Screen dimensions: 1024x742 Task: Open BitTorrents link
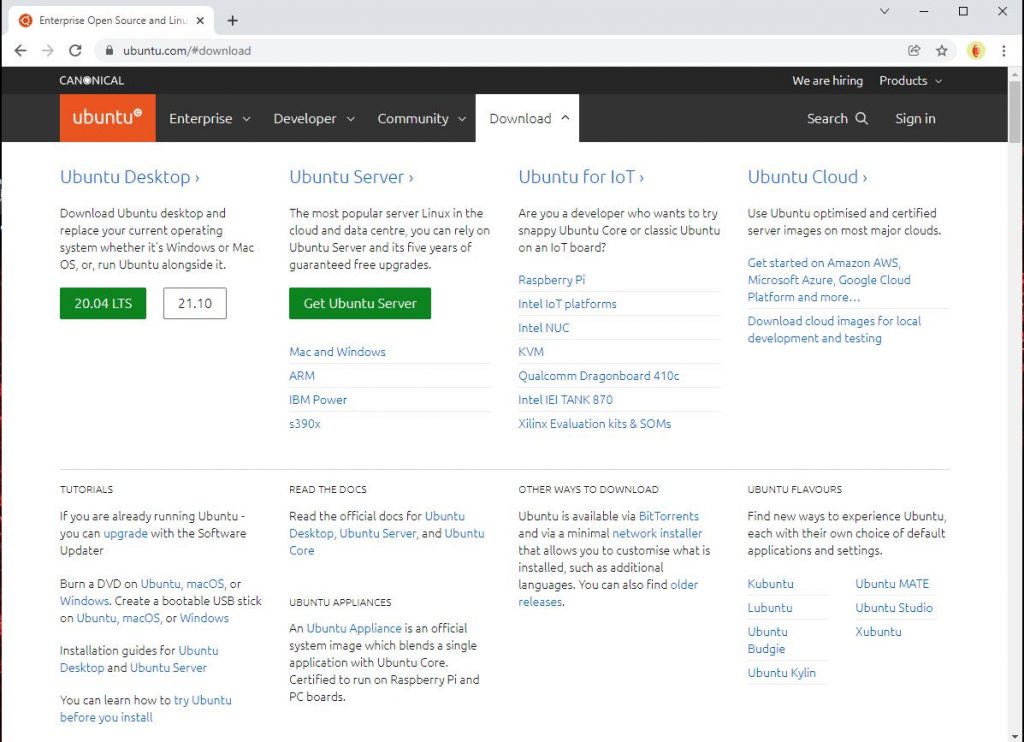669,516
